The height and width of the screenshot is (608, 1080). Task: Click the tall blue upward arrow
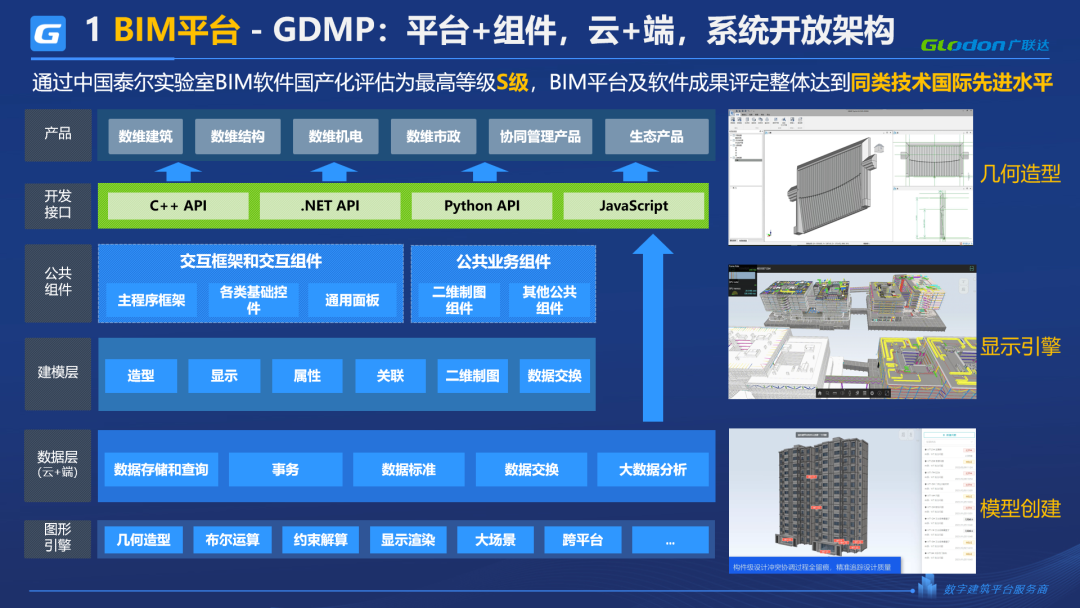point(653,328)
